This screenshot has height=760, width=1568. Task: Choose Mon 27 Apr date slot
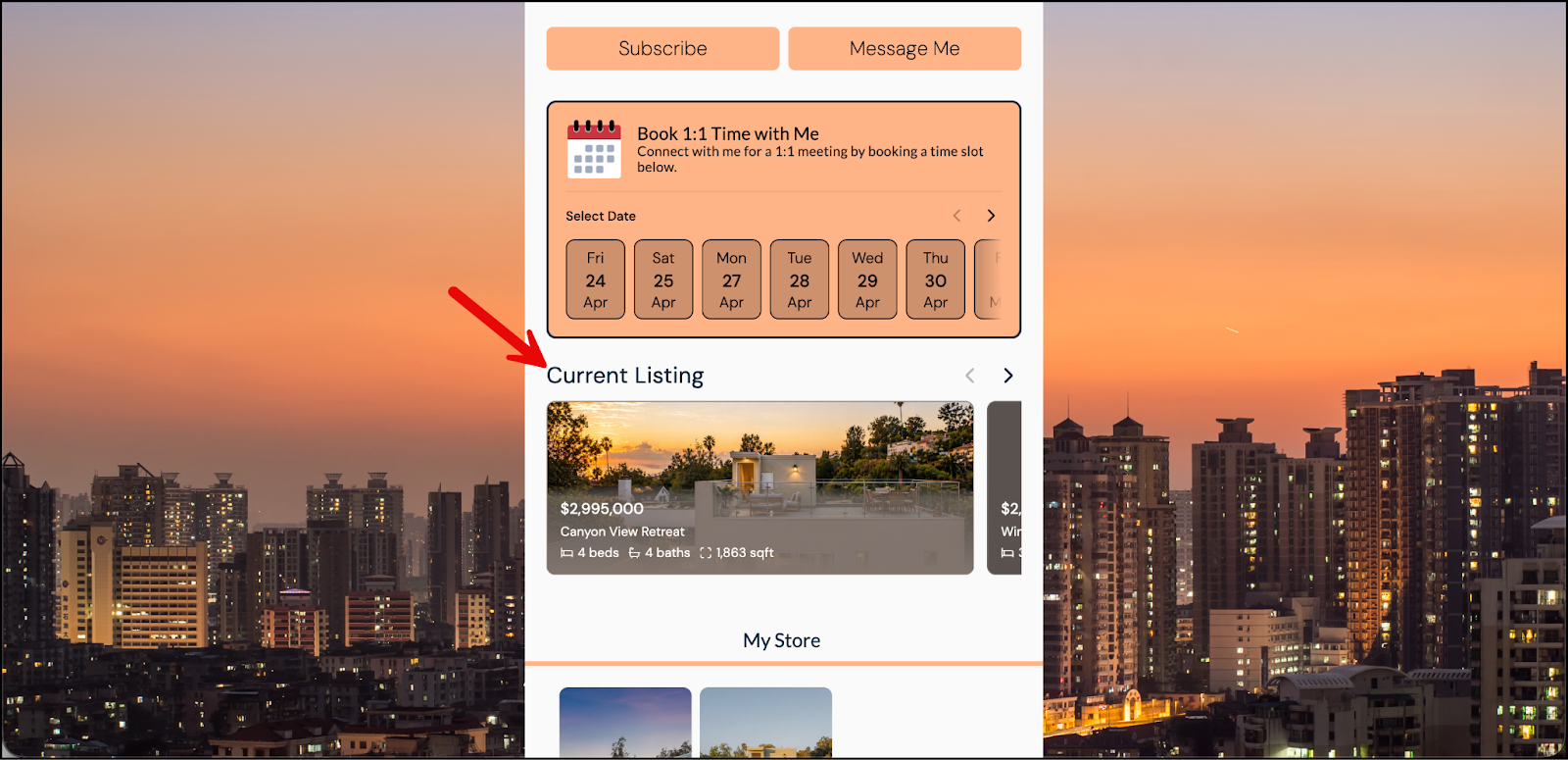click(731, 279)
